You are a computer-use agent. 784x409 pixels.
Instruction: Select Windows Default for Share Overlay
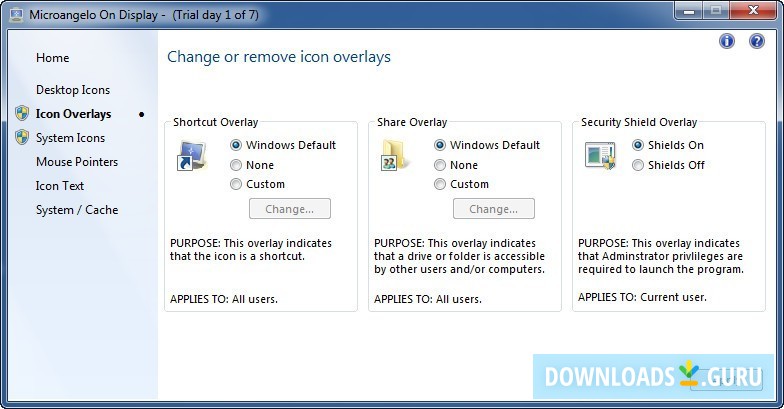[486, 145]
